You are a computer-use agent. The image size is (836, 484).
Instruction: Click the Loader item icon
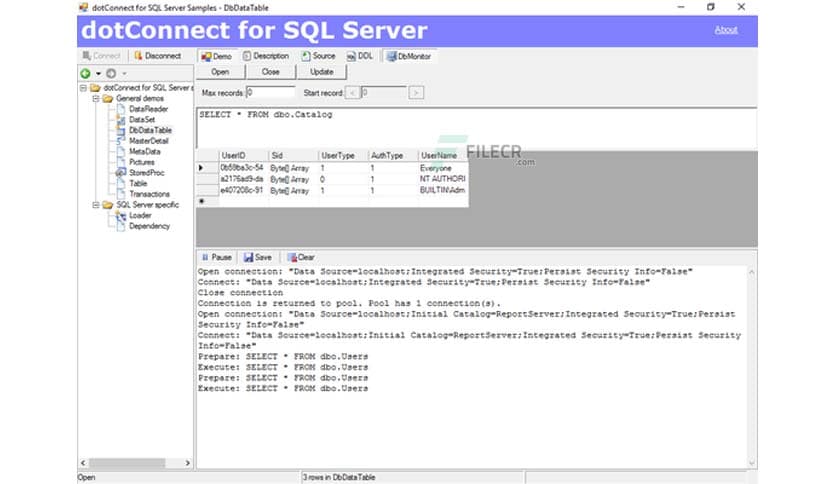pos(121,215)
